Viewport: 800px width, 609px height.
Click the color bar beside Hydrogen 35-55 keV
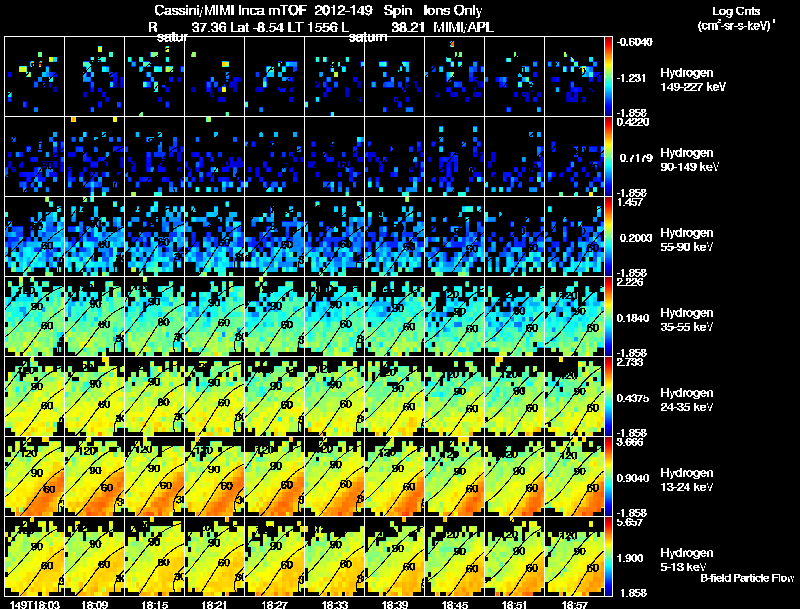pos(608,316)
